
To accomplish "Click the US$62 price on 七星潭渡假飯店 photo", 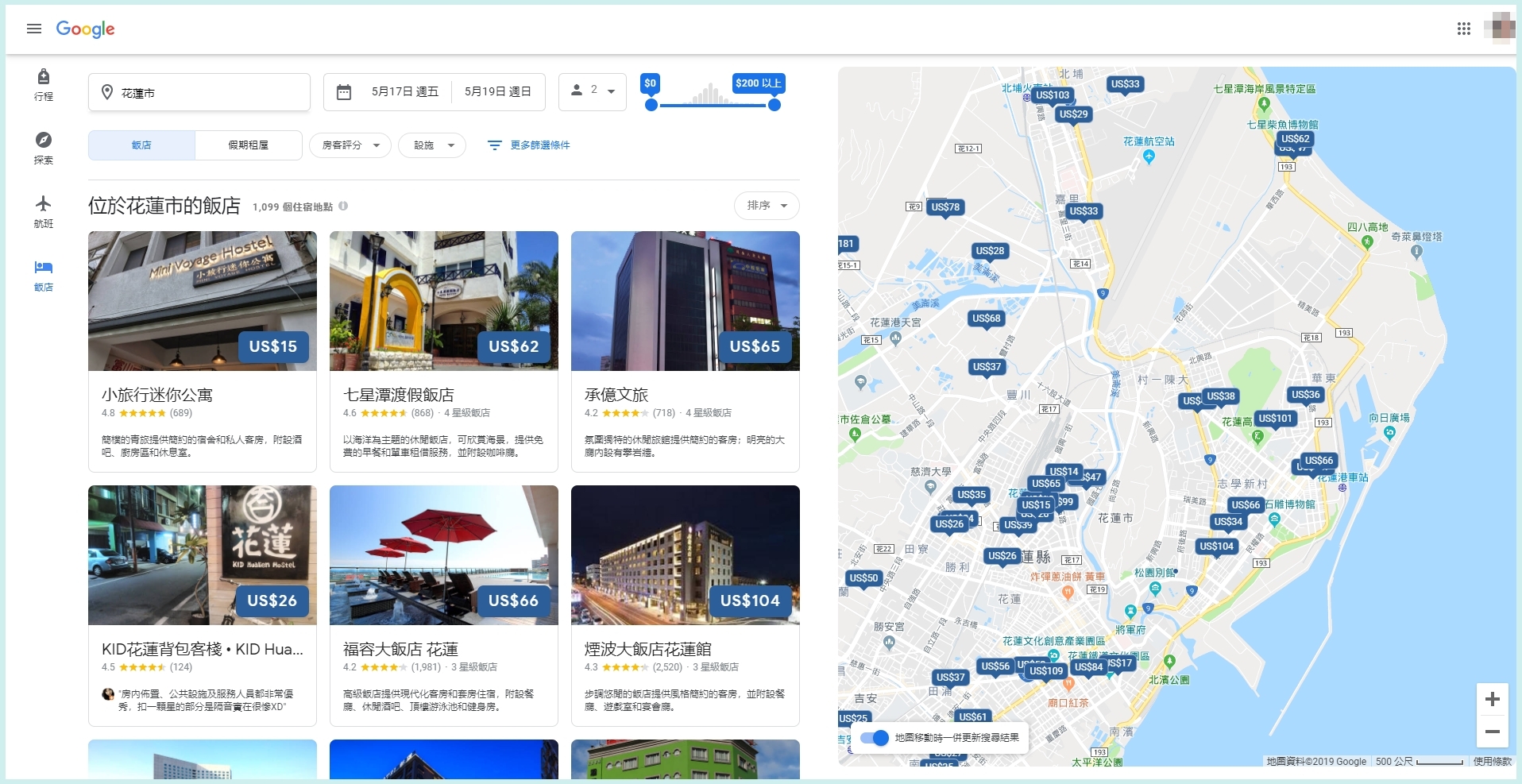I will (514, 346).
